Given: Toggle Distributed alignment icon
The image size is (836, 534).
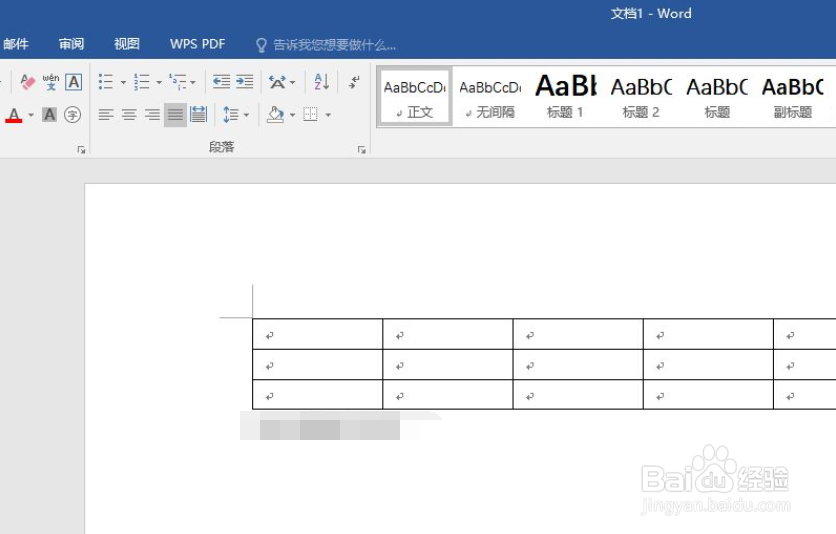Looking at the screenshot, I should (198, 114).
